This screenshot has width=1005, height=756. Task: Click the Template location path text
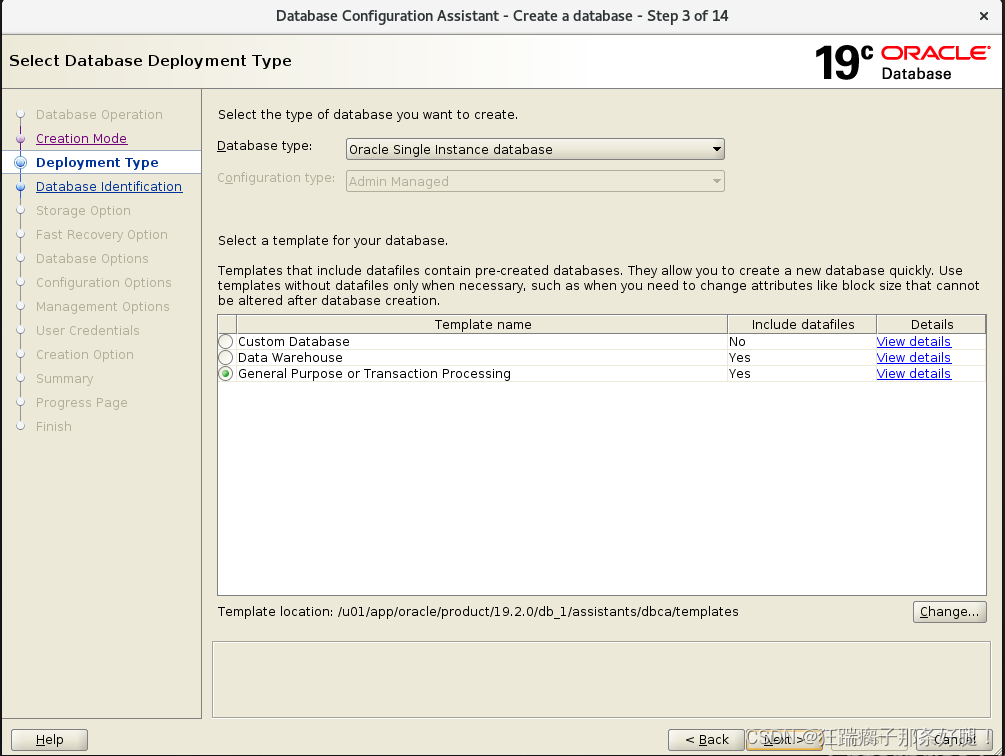538,612
